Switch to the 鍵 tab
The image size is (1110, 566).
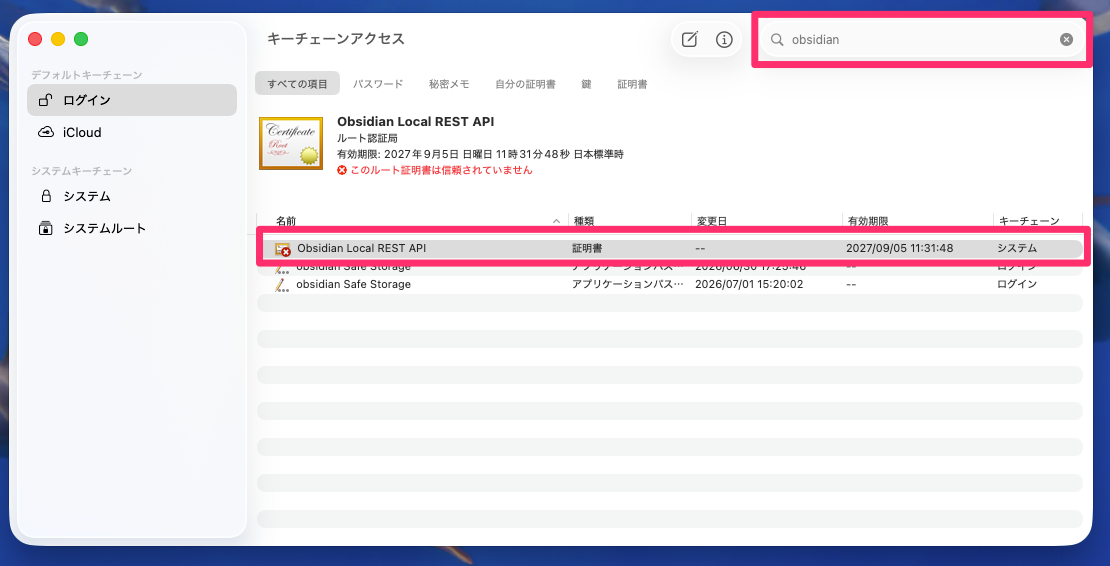point(586,83)
